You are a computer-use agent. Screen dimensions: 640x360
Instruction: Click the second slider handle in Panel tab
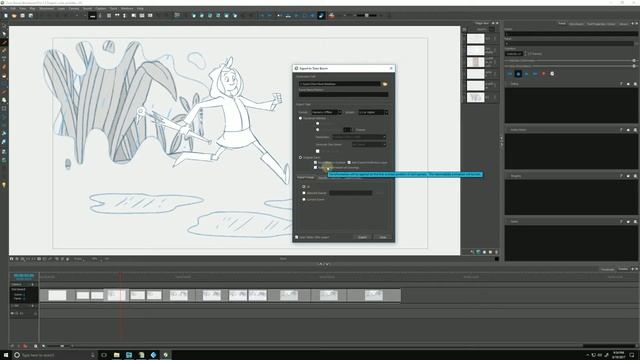(x=634, y=66)
